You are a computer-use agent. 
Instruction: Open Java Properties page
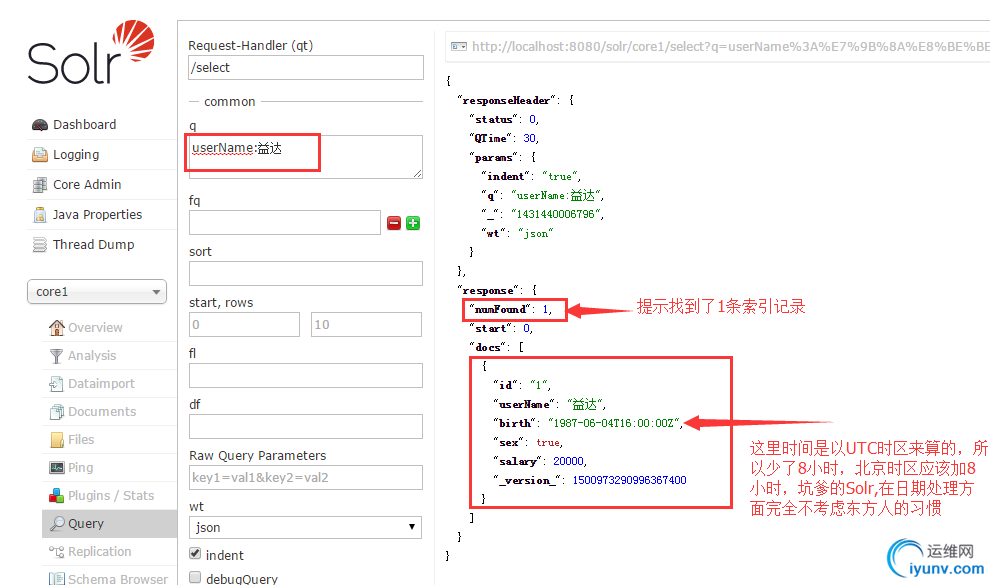tap(97, 215)
